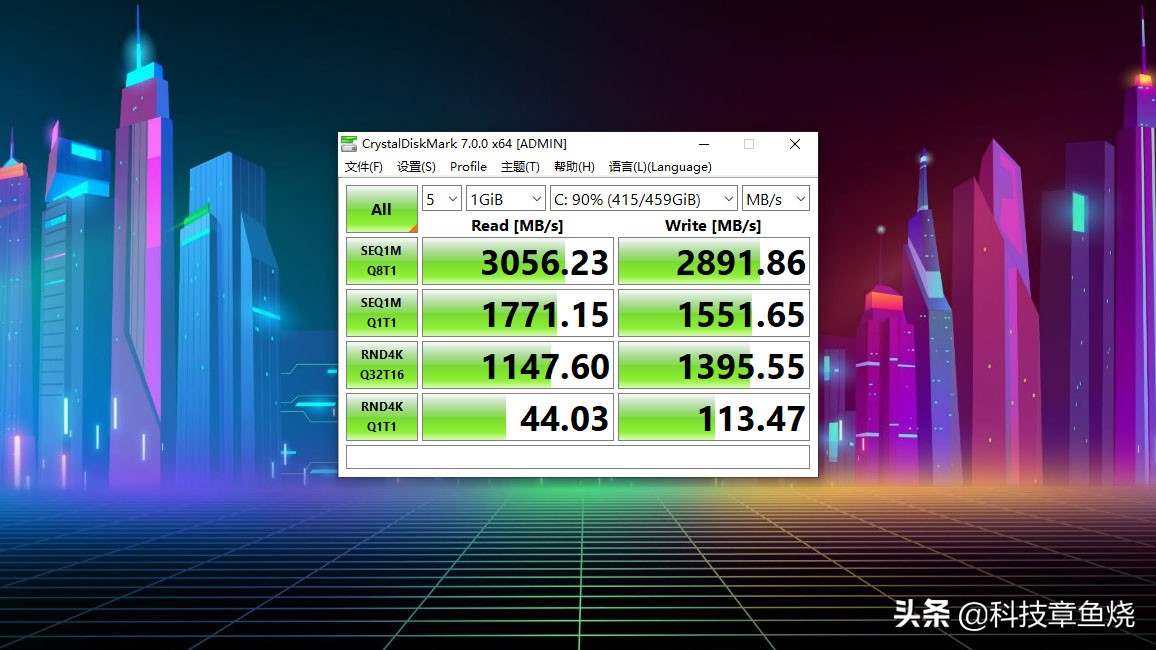
Task: Run the RND4K Q1T1 test
Action: (x=382, y=416)
